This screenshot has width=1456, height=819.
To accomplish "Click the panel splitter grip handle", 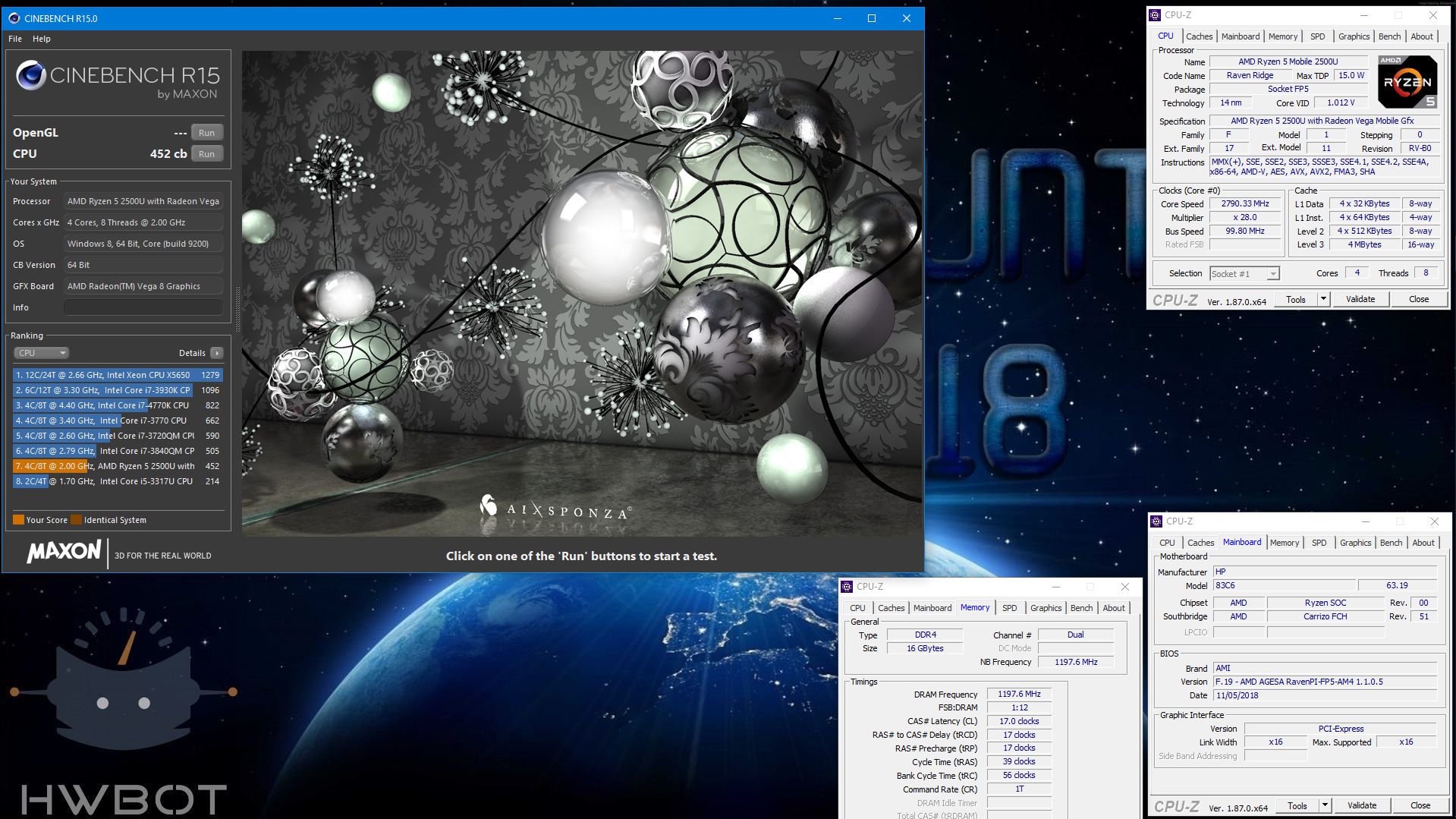I will (x=237, y=309).
